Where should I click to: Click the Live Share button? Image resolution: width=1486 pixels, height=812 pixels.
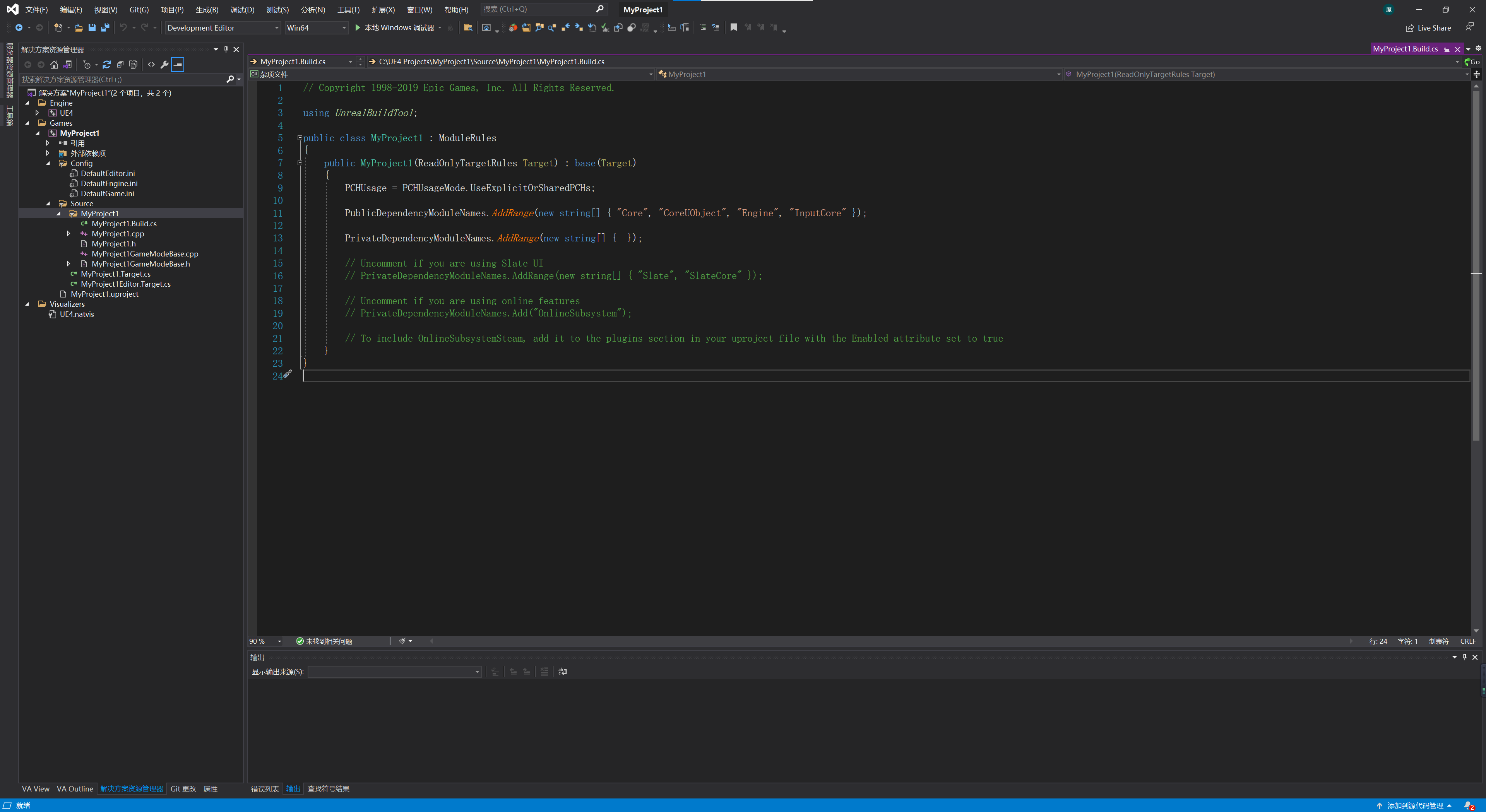1428,28
